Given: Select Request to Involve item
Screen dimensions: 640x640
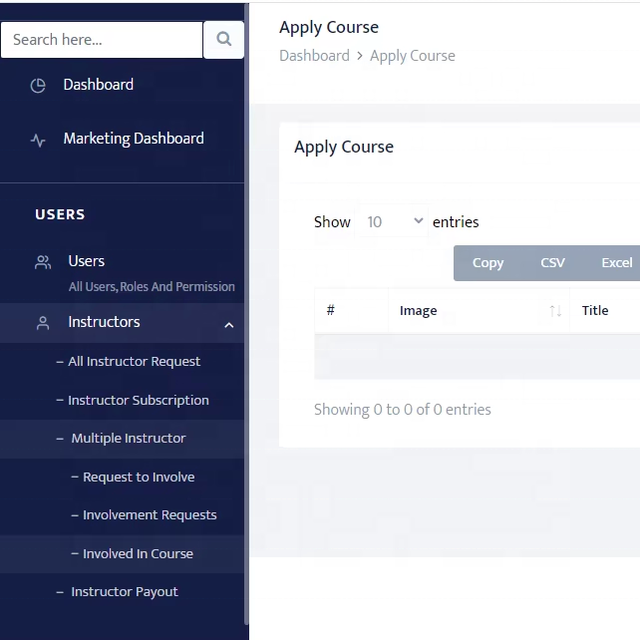Looking at the screenshot, I should (x=138, y=477).
